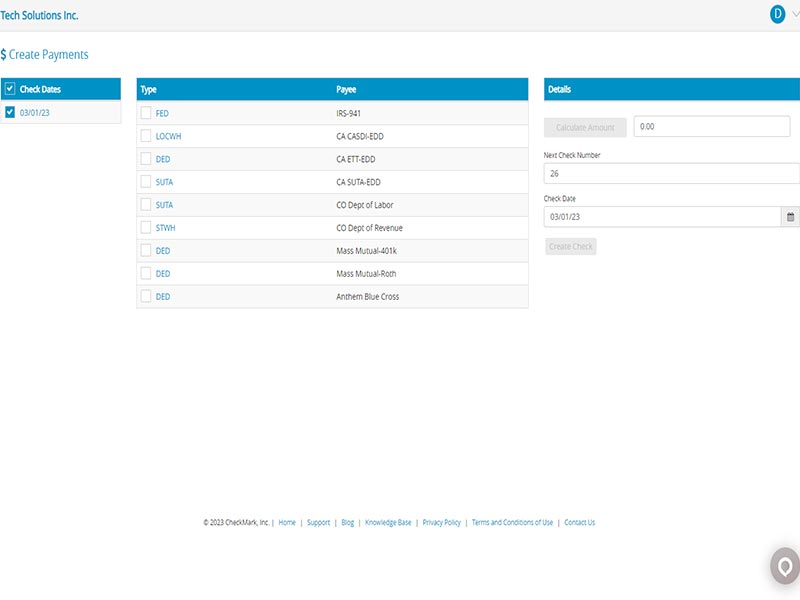Viewport: 800px width, 600px height.
Task: Select the CA CASDI-EDD row checkbox
Action: coord(146,136)
